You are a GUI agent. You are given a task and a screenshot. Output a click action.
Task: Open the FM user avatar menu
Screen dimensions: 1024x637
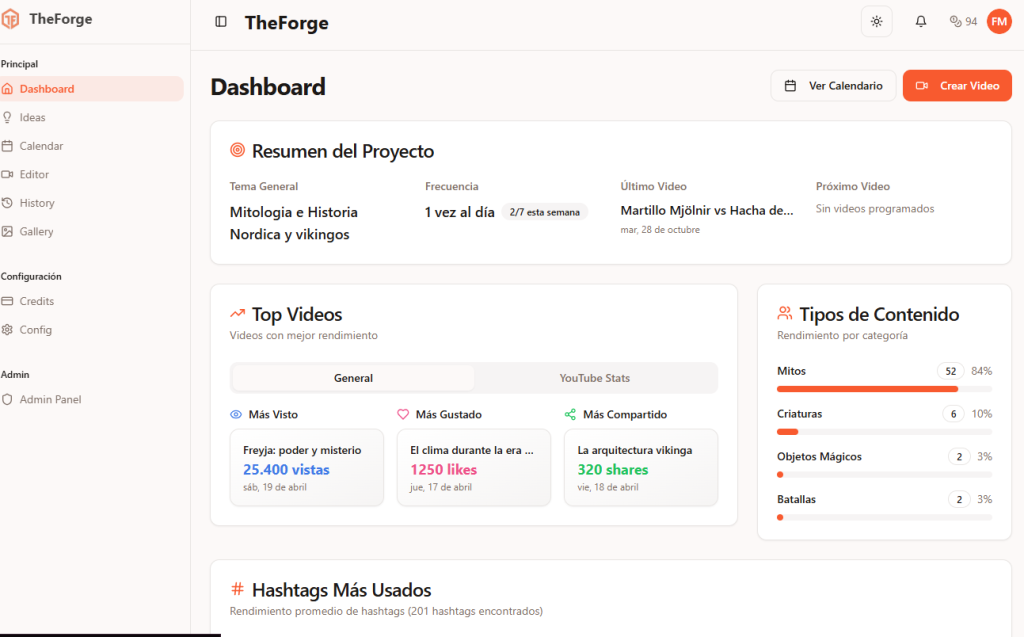[999, 22]
